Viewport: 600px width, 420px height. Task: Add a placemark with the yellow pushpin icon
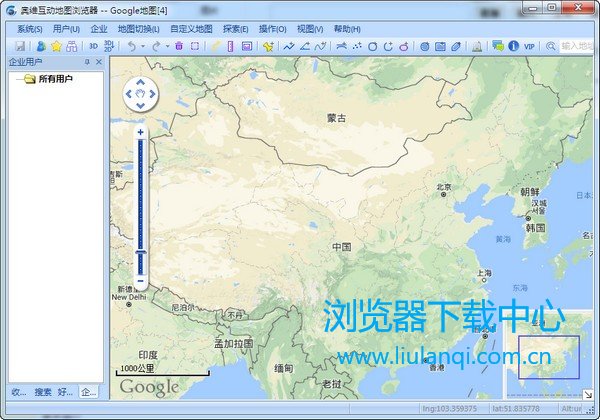click(x=268, y=46)
